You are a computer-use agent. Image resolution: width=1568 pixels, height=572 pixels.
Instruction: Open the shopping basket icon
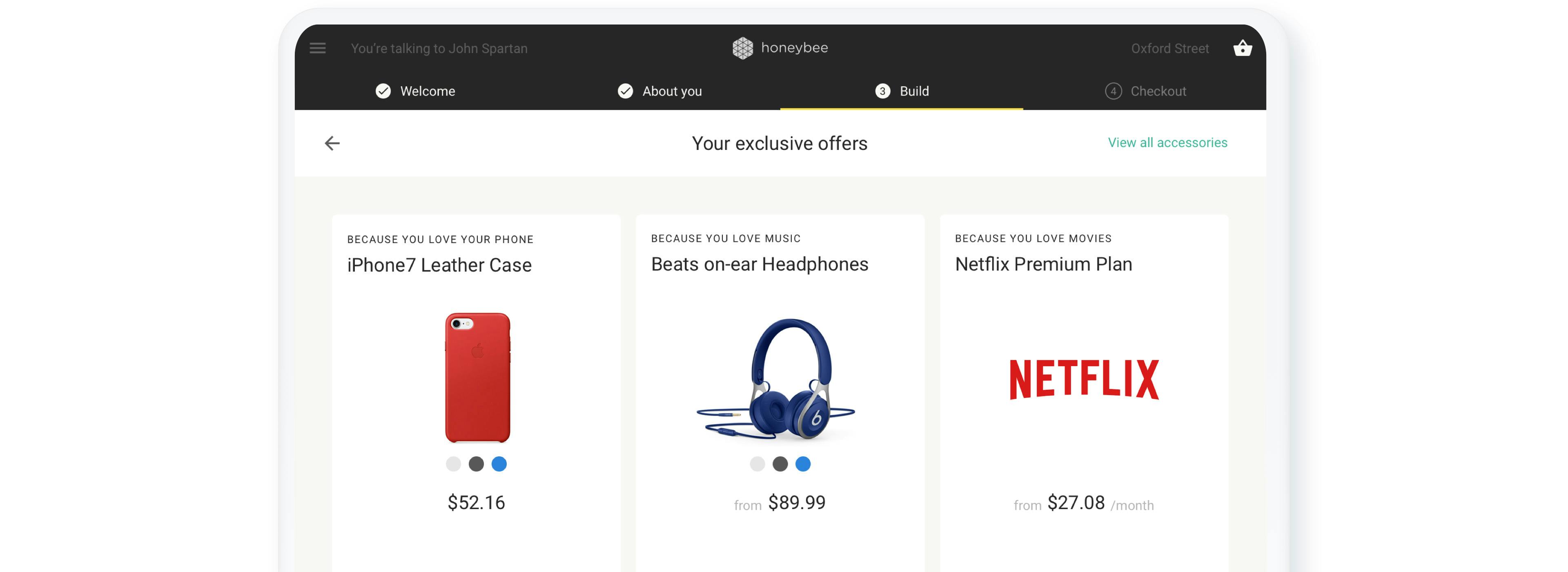click(1242, 48)
